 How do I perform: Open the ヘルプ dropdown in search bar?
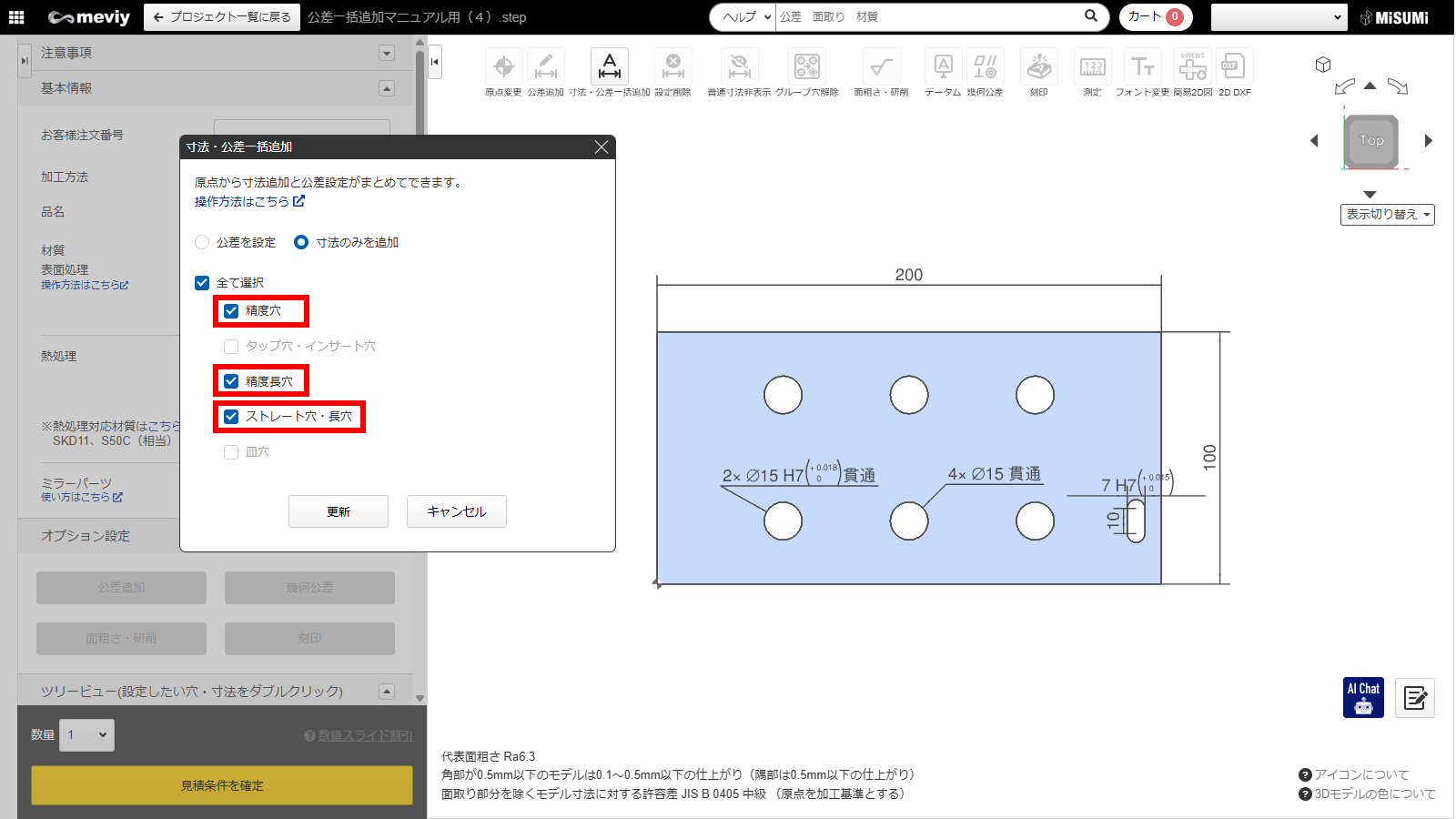(744, 17)
